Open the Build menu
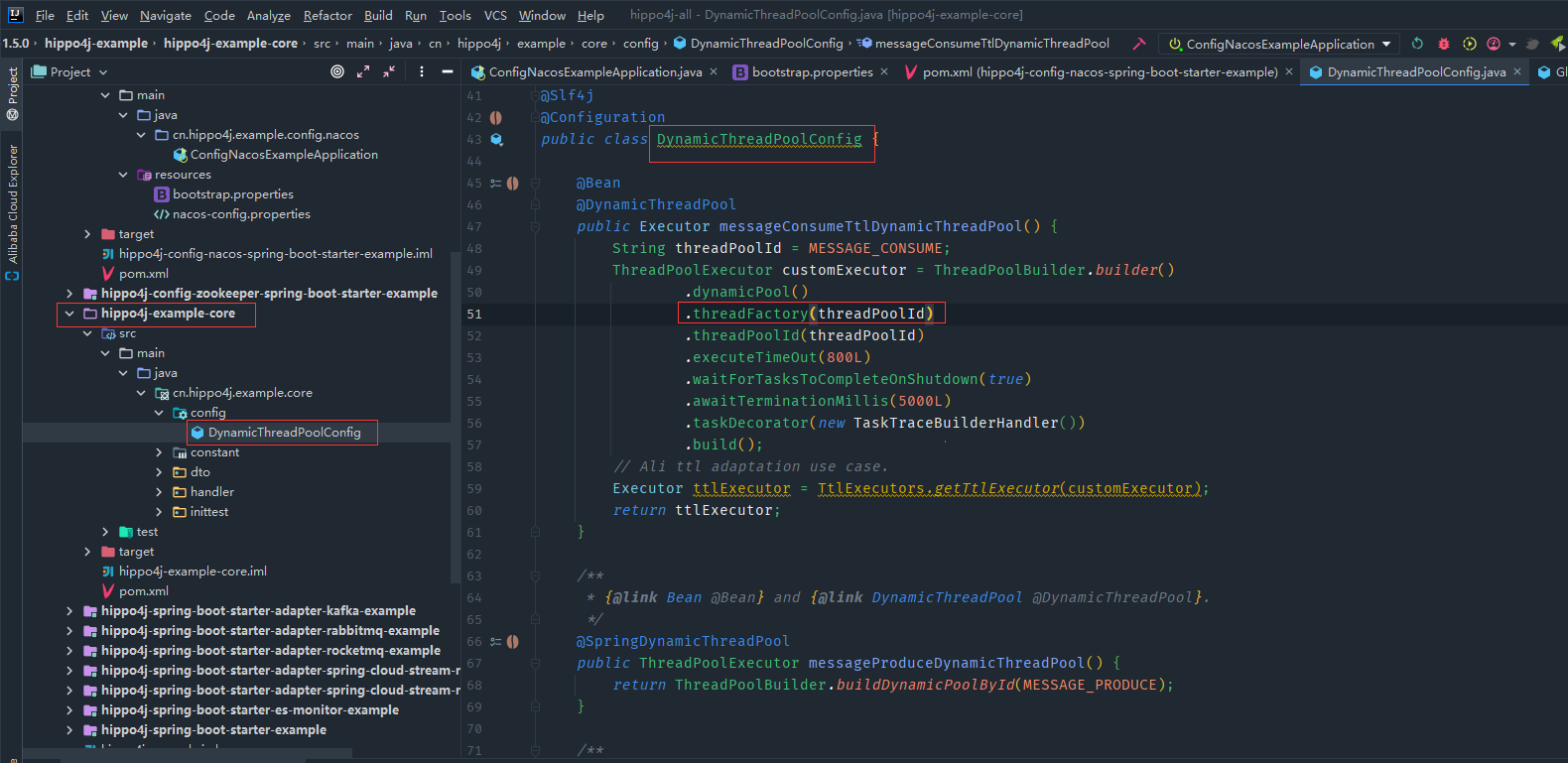The image size is (1568, 763). pos(378,15)
